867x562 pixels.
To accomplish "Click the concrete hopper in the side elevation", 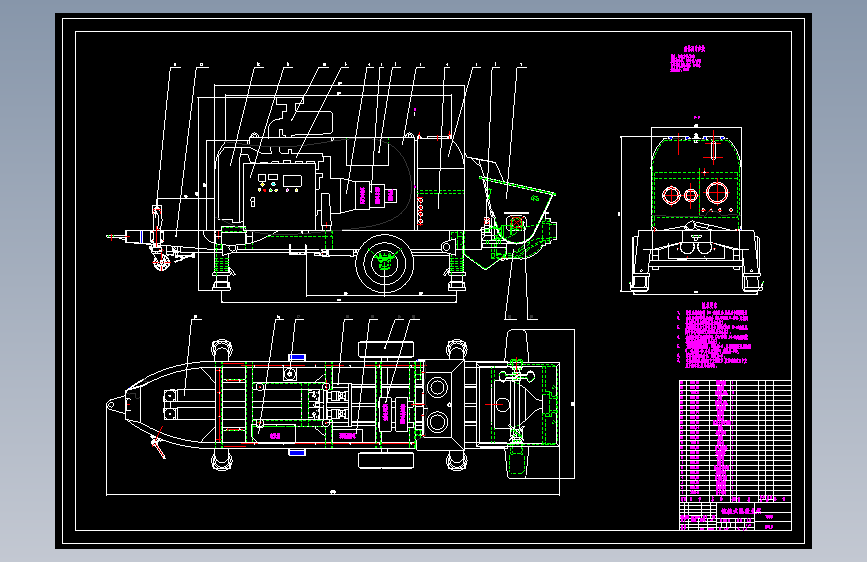I will [x=519, y=212].
